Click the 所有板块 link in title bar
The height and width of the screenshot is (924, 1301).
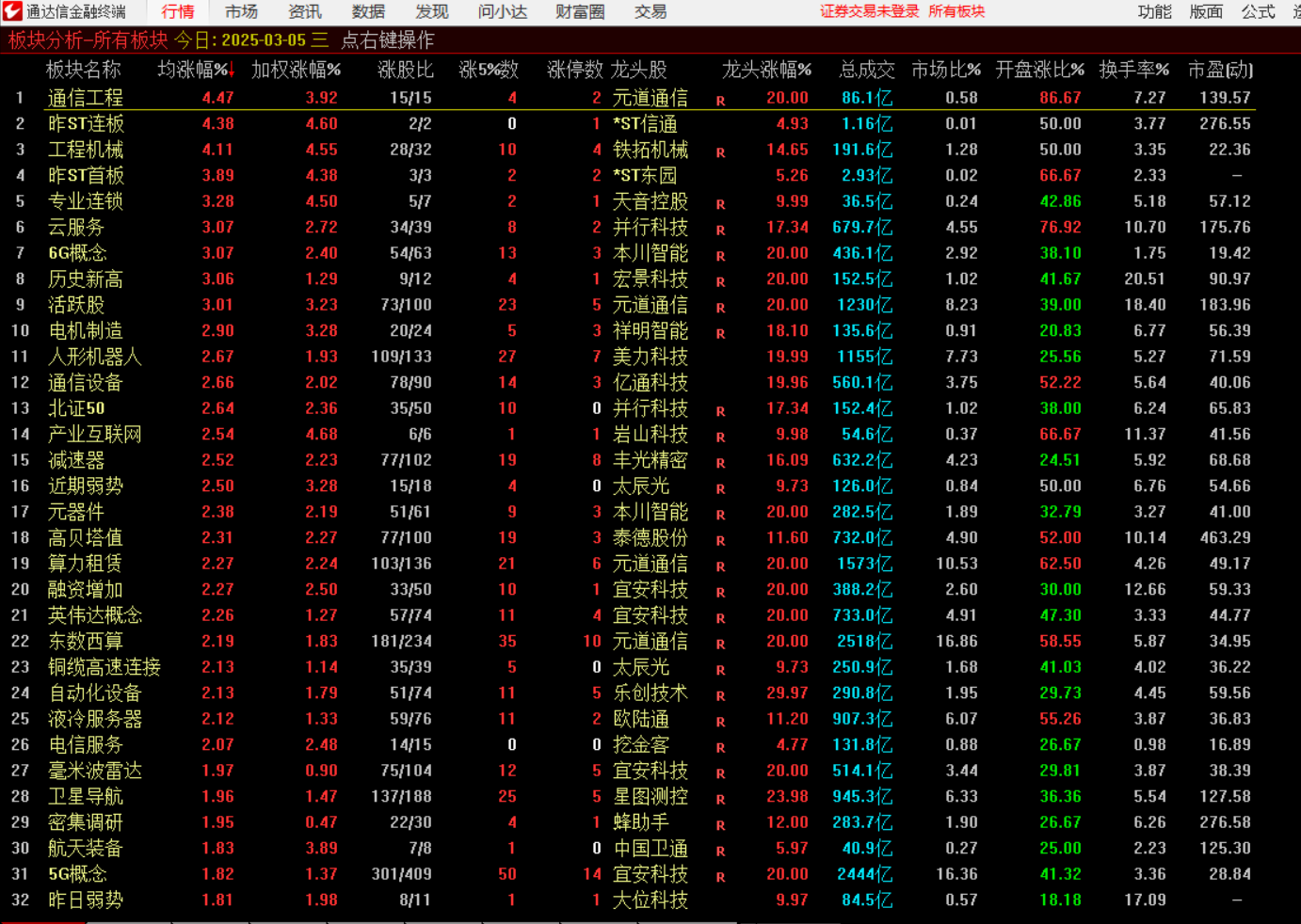(956, 11)
